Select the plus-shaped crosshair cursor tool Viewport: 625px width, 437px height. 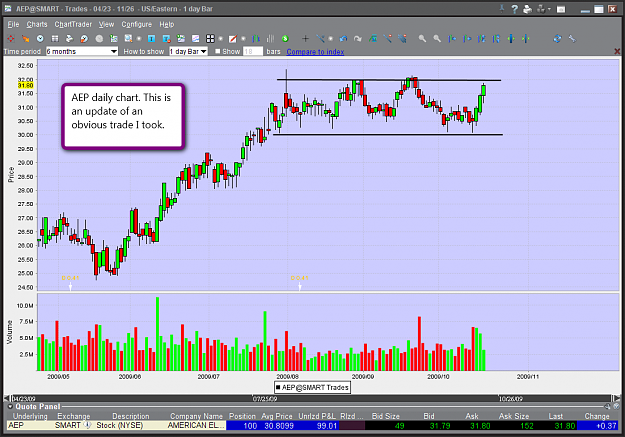tap(305, 39)
